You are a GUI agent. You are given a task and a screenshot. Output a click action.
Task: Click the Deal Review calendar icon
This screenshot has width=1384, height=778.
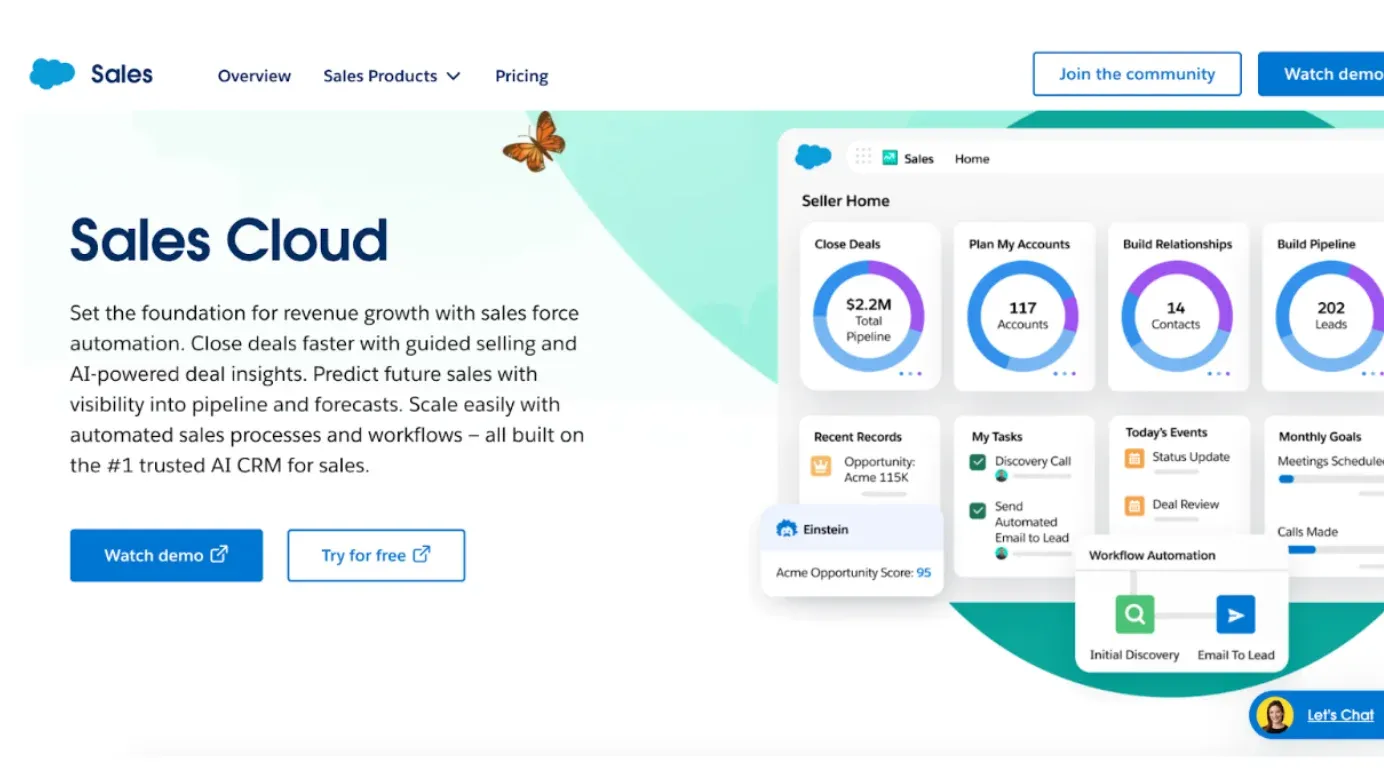pyautogui.click(x=1134, y=506)
